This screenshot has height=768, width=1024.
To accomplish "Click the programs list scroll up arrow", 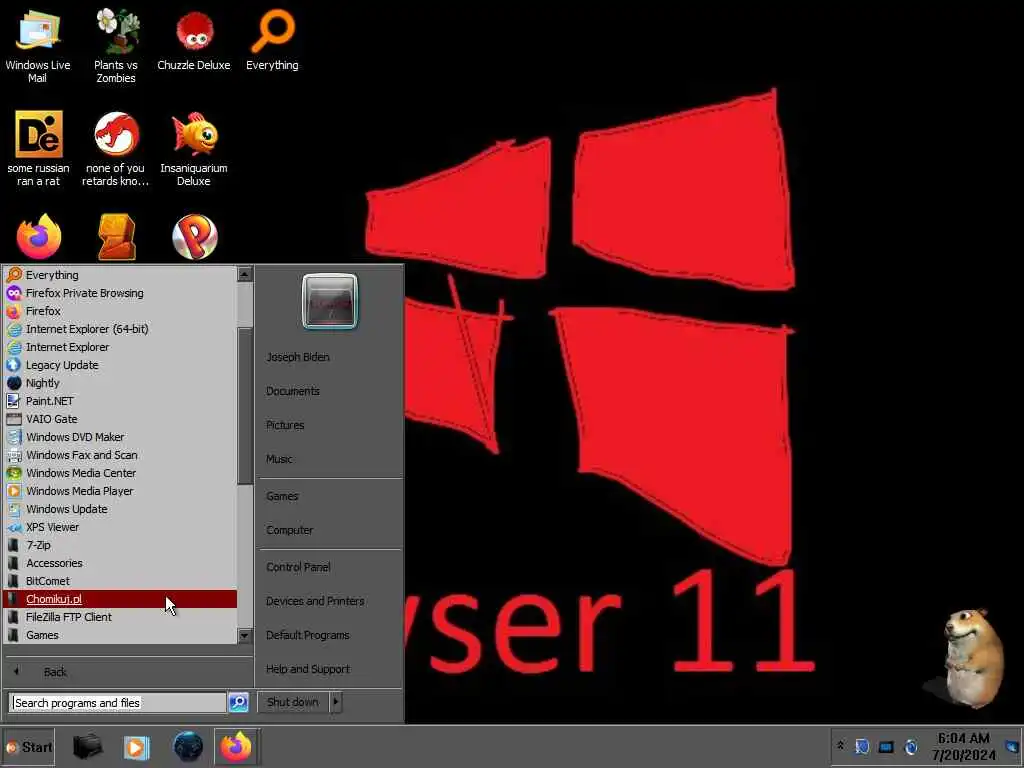I will click(245, 274).
